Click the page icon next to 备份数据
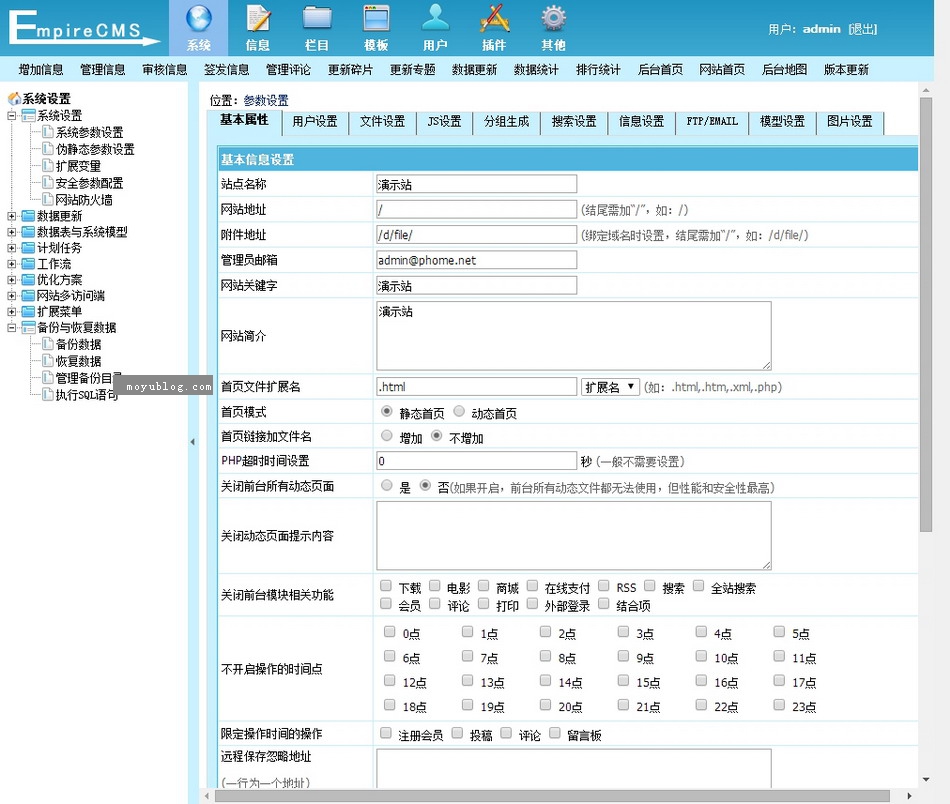This screenshot has width=950, height=804. [48, 344]
